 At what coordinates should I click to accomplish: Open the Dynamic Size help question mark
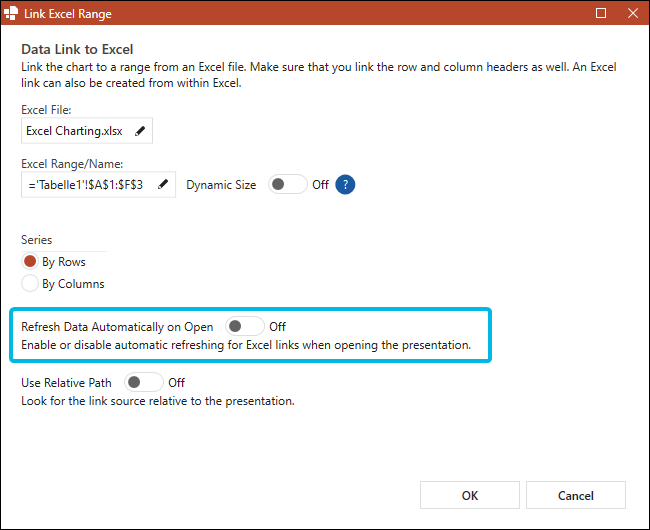pyautogui.click(x=345, y=184)
